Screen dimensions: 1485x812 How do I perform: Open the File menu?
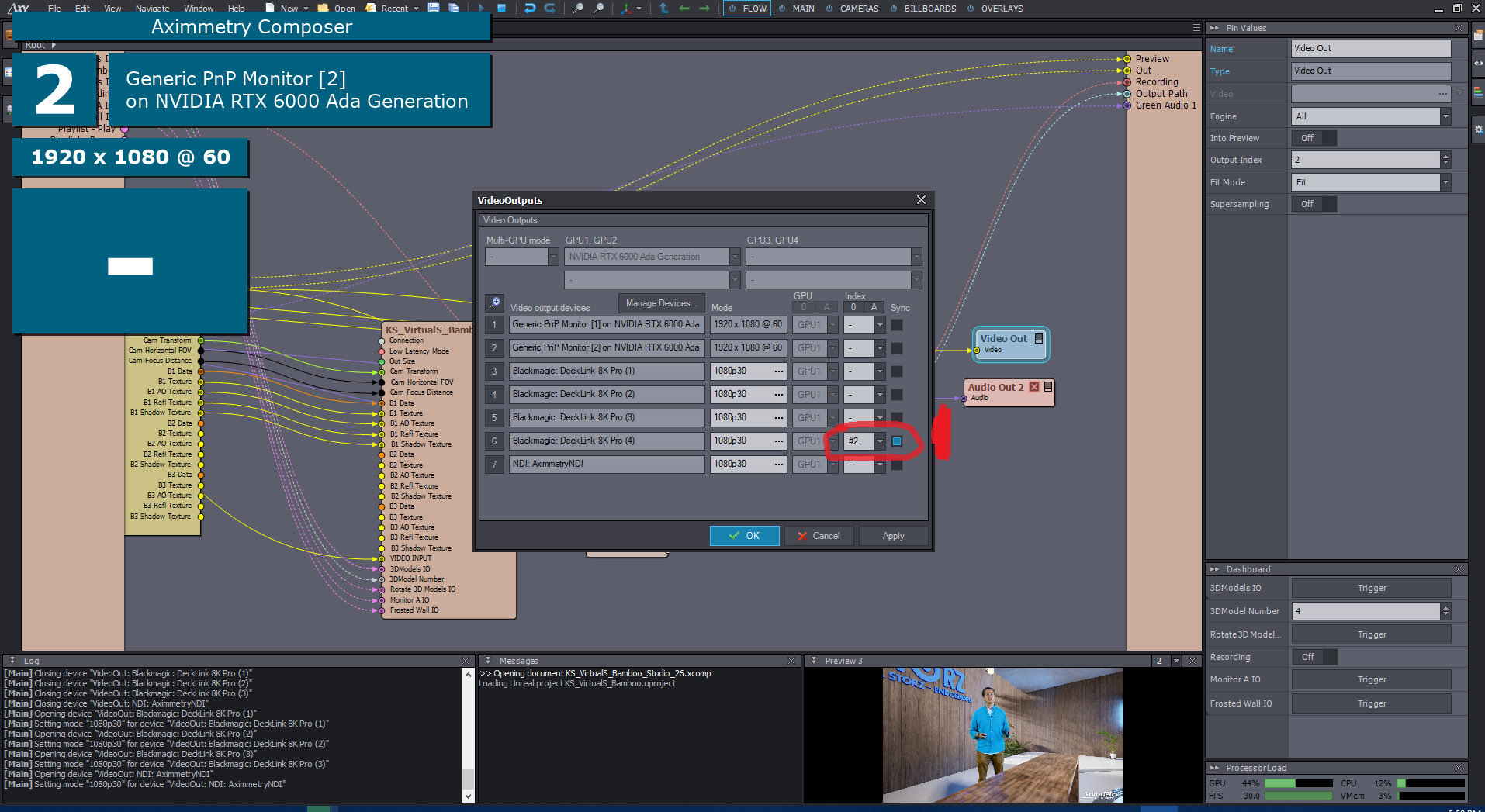(54, 9)
